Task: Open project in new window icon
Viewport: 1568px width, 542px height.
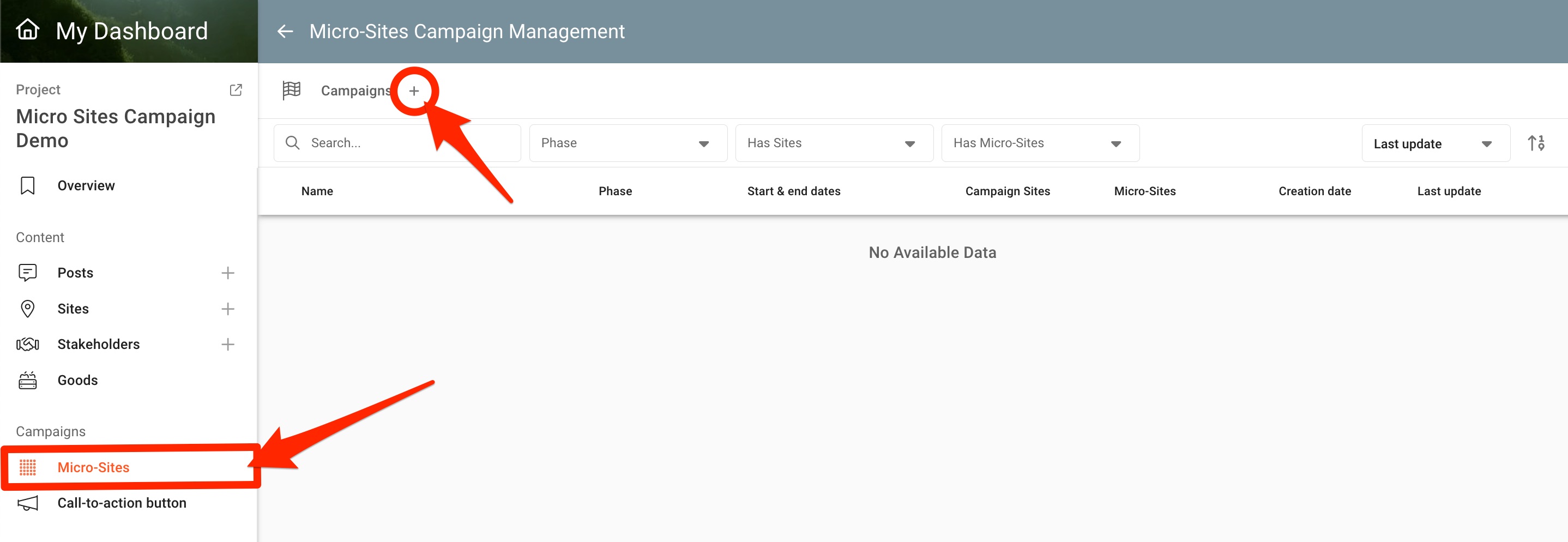Action: pyautogui.click(x=236, y=90)
